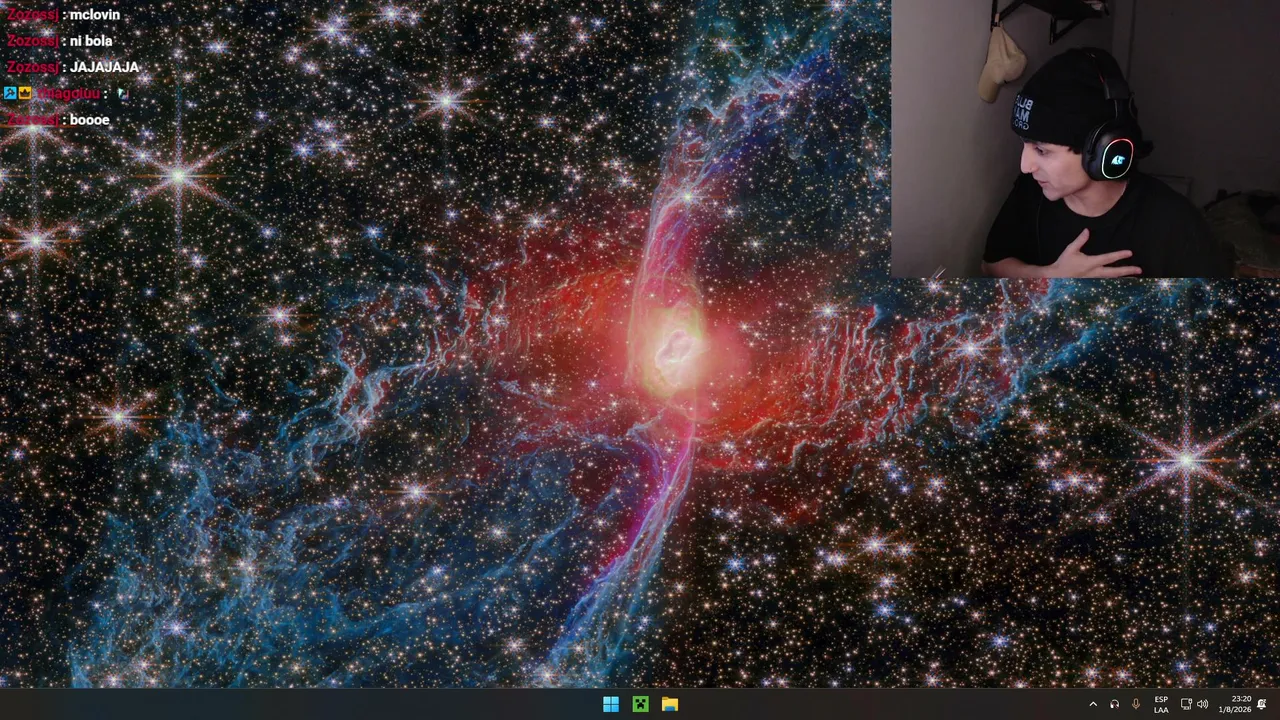Open the clock showing 23:20

tap(1234, 704)
